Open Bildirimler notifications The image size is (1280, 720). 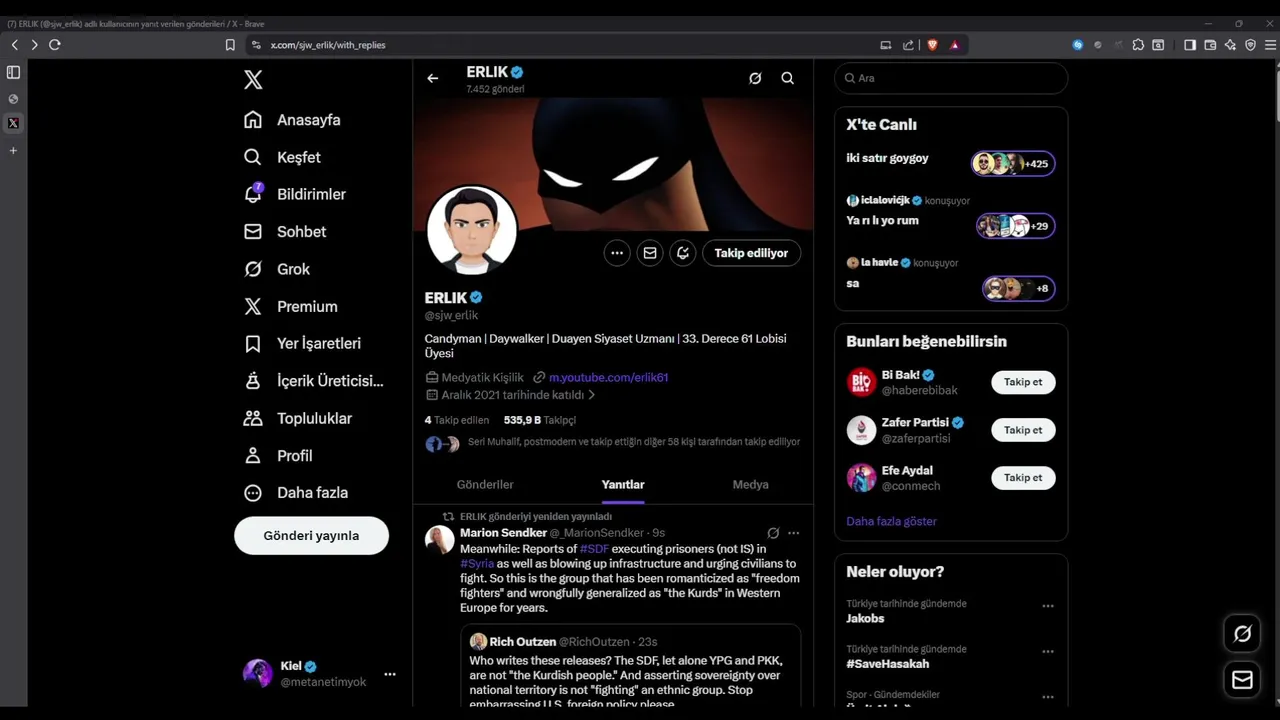click(x=295, y=194)
